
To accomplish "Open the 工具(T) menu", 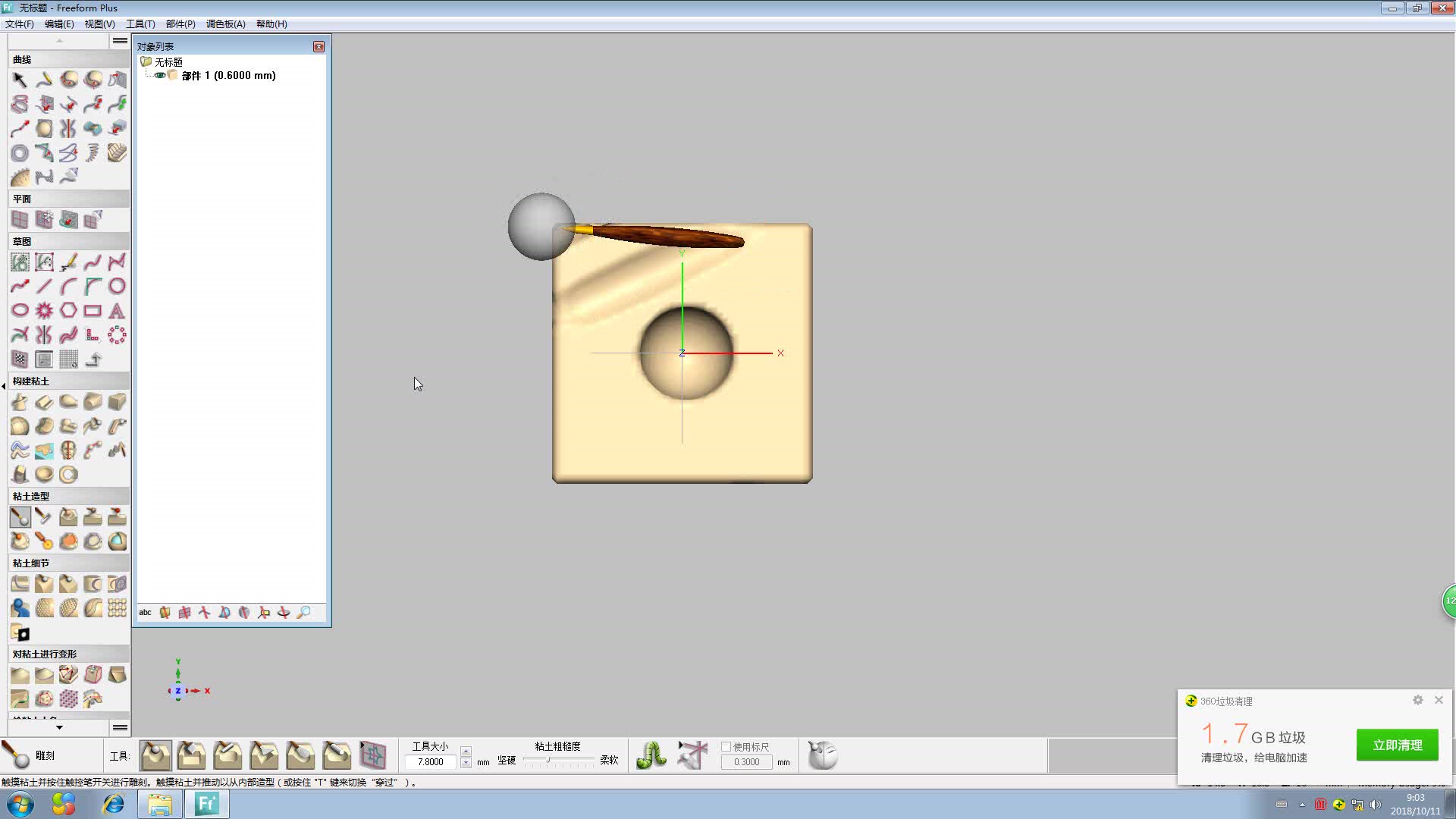I will point(140,24).
